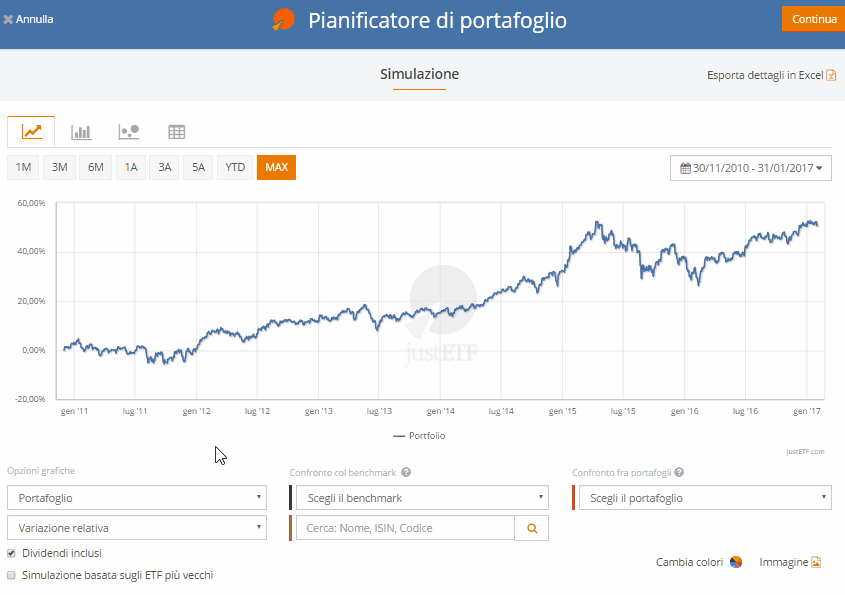Toggle the Portfolio series in the legend
Screen dimensions: 845x595
[x=420, y=436]
